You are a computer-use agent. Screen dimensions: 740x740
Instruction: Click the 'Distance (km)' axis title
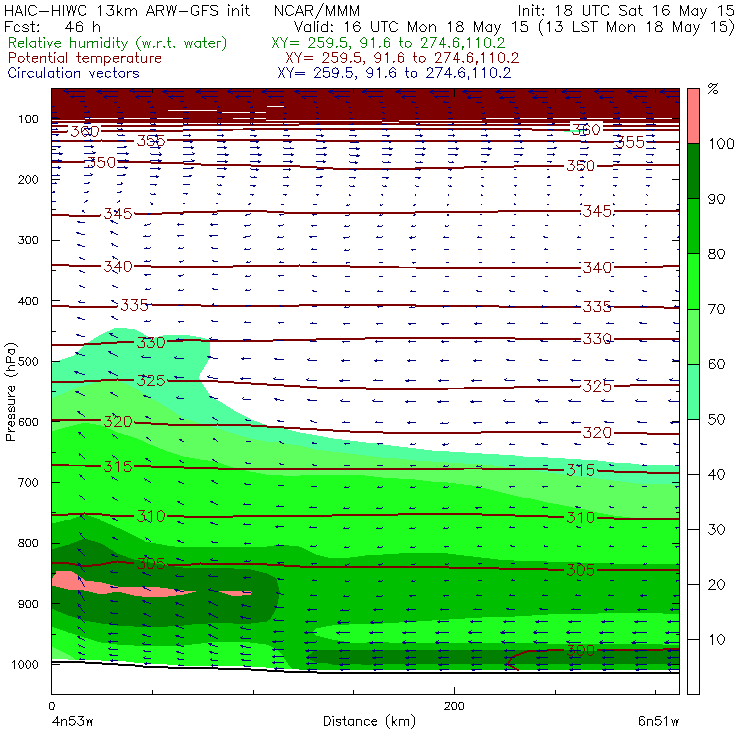pyautogui.click(x=369, y=721)
